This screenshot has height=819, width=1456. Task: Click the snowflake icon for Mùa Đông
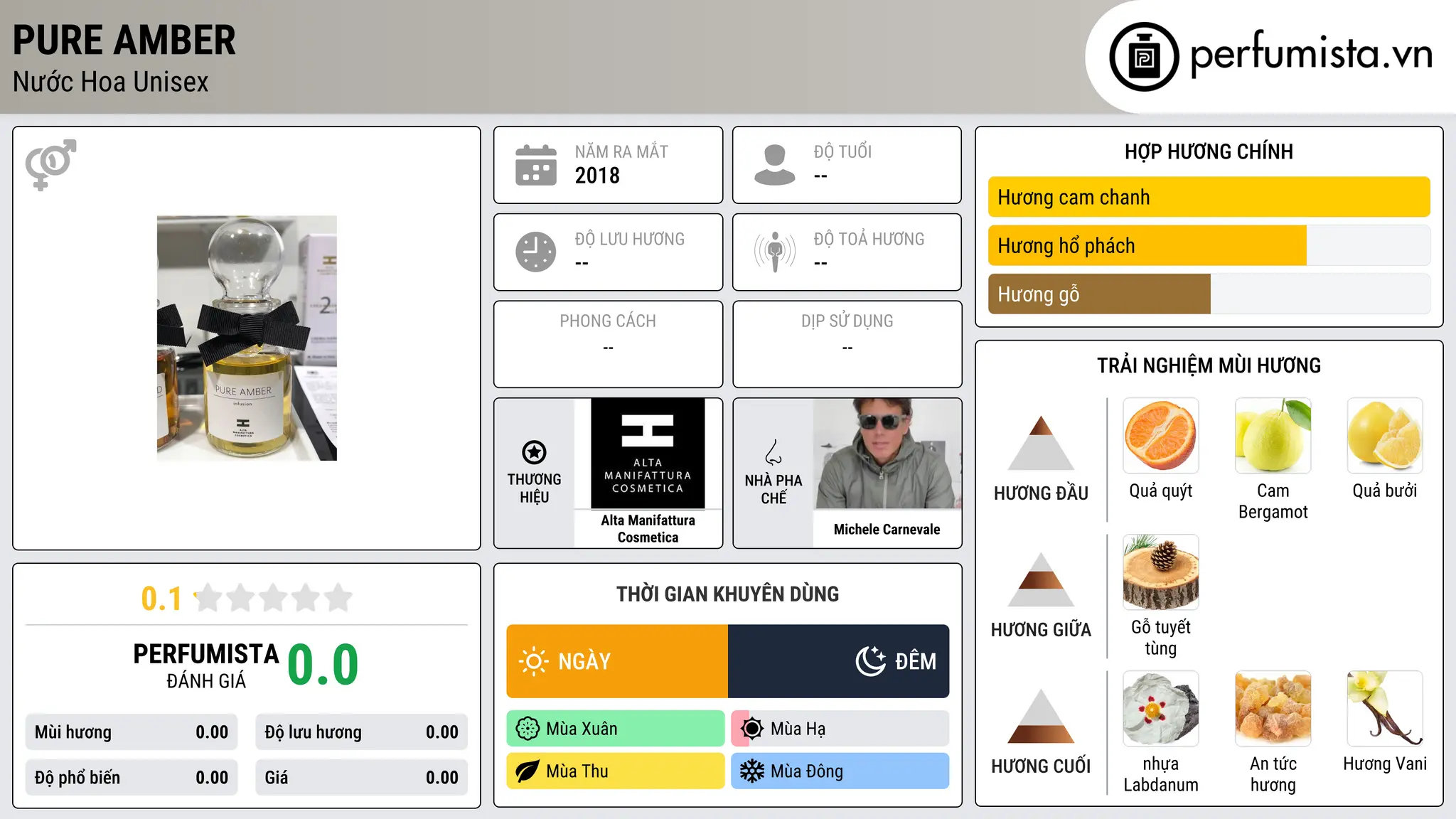point(752,771)
